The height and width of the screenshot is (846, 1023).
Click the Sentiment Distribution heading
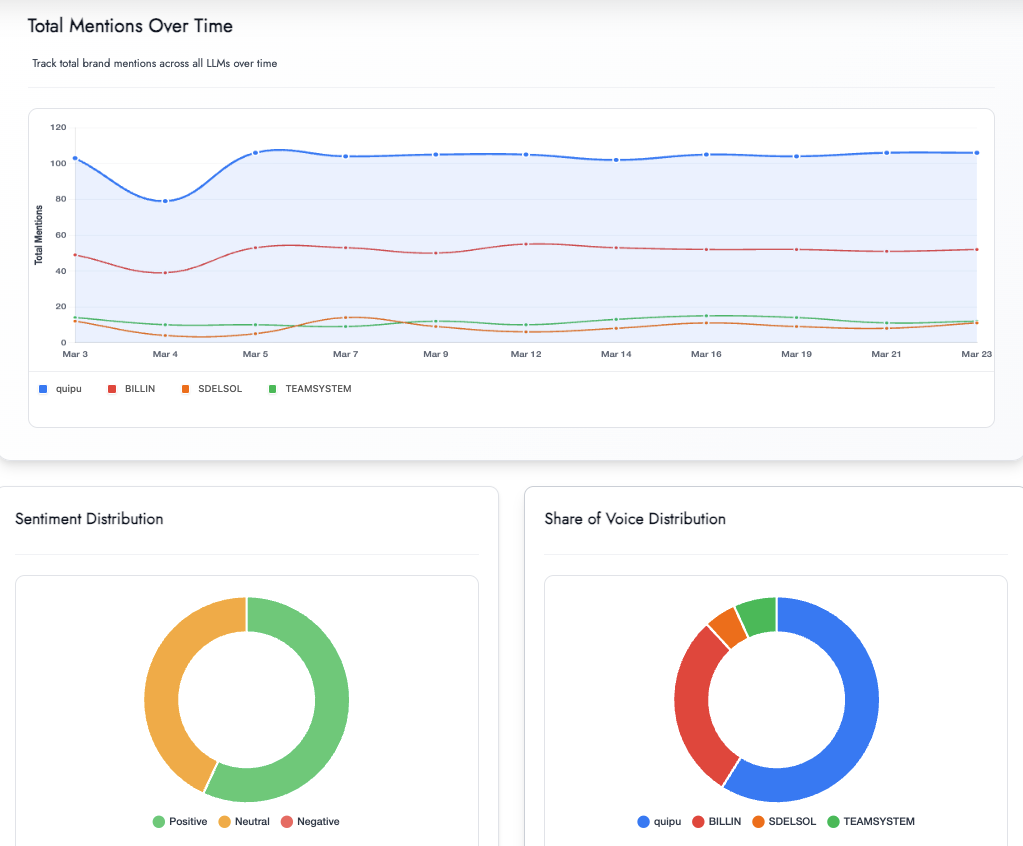coord(89,519)
